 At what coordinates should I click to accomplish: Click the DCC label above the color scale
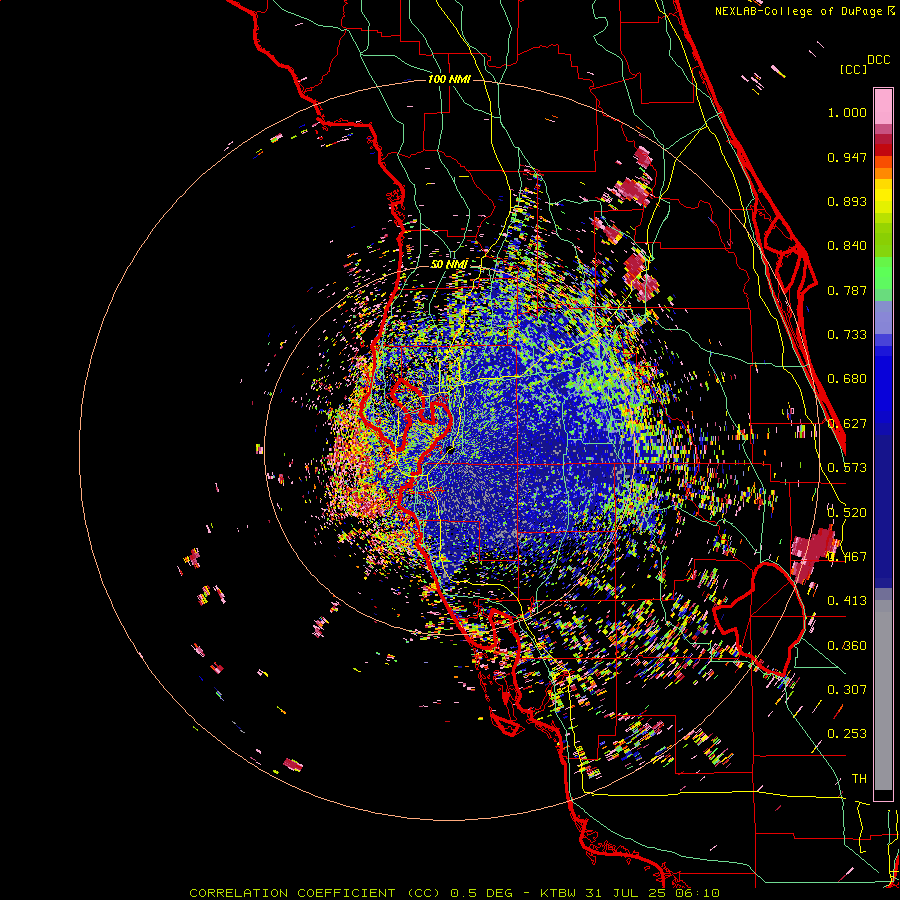coord(878,60)
